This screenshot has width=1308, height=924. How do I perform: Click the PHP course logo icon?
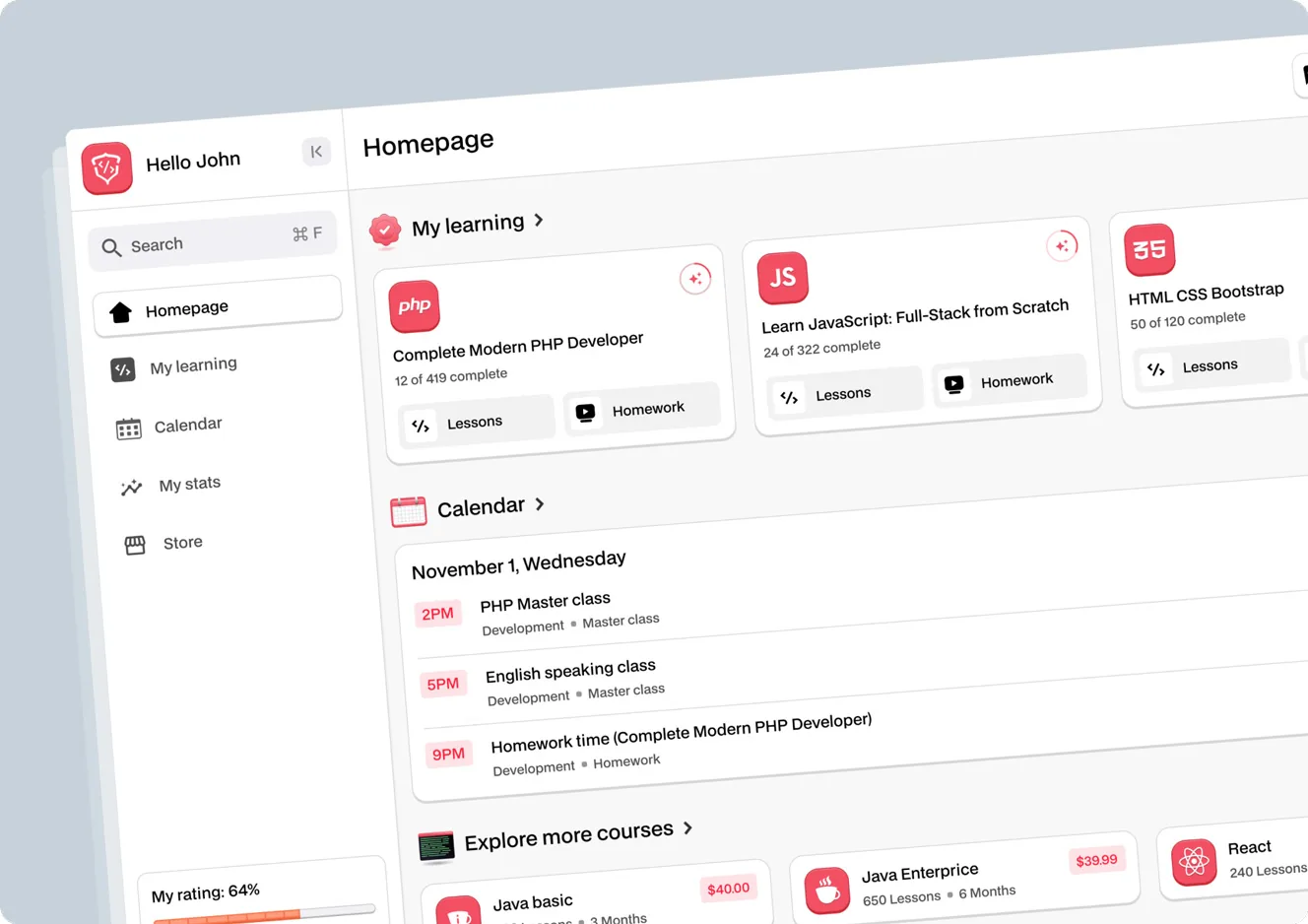click(414, 306)
